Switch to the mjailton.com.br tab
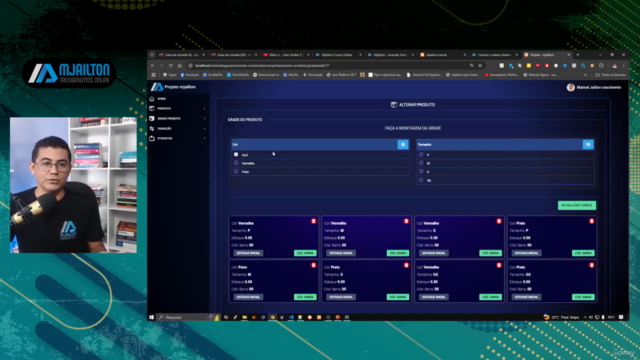The width and height of the screenshot is (640, 360). click(x=443, y=55)
